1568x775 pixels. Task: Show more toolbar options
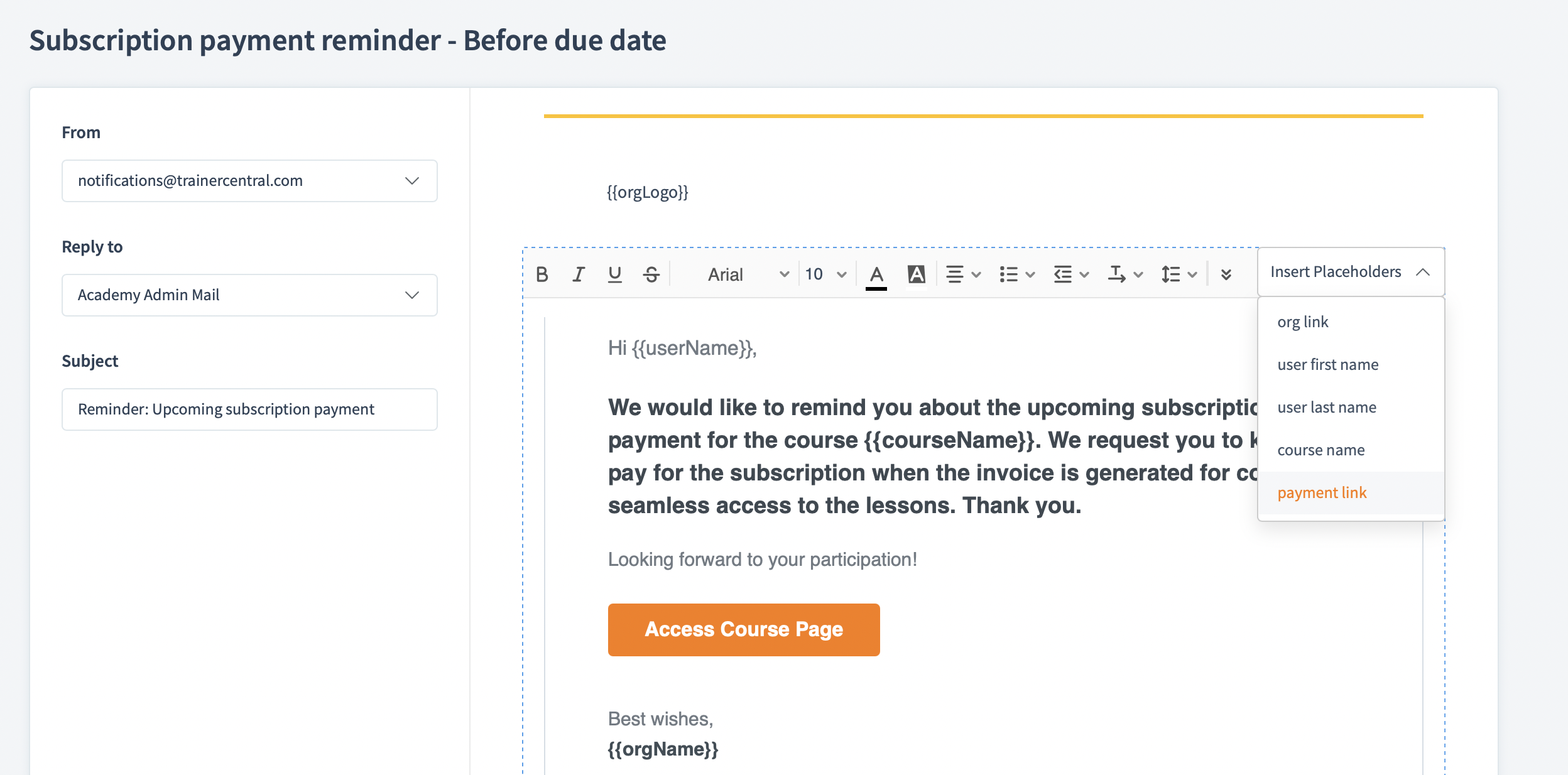[x=1226, y=274]
